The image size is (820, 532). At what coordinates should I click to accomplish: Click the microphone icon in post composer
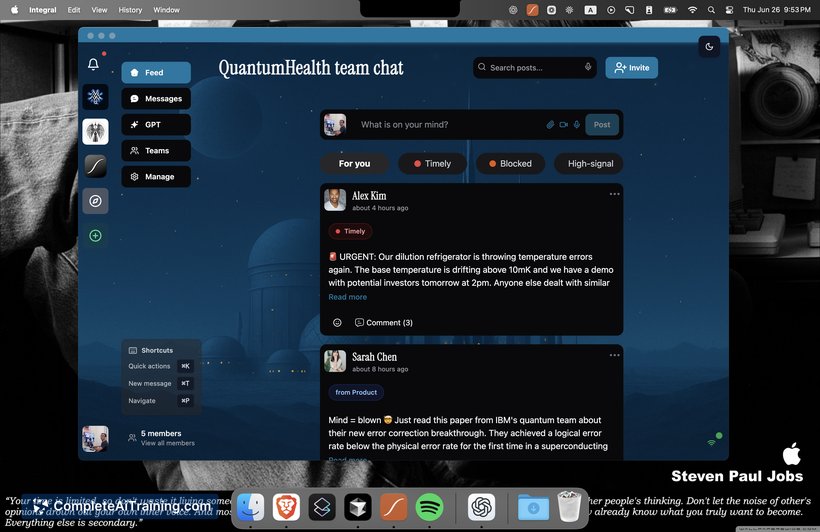[576, 124]
